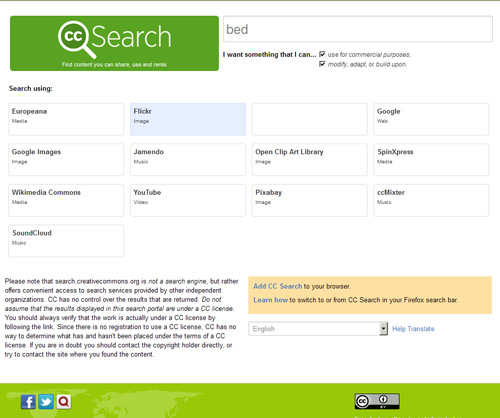500x418 pixels.
Task: Toggle 'use for commercial purposes' checkbox
Action: click(322, 54)
